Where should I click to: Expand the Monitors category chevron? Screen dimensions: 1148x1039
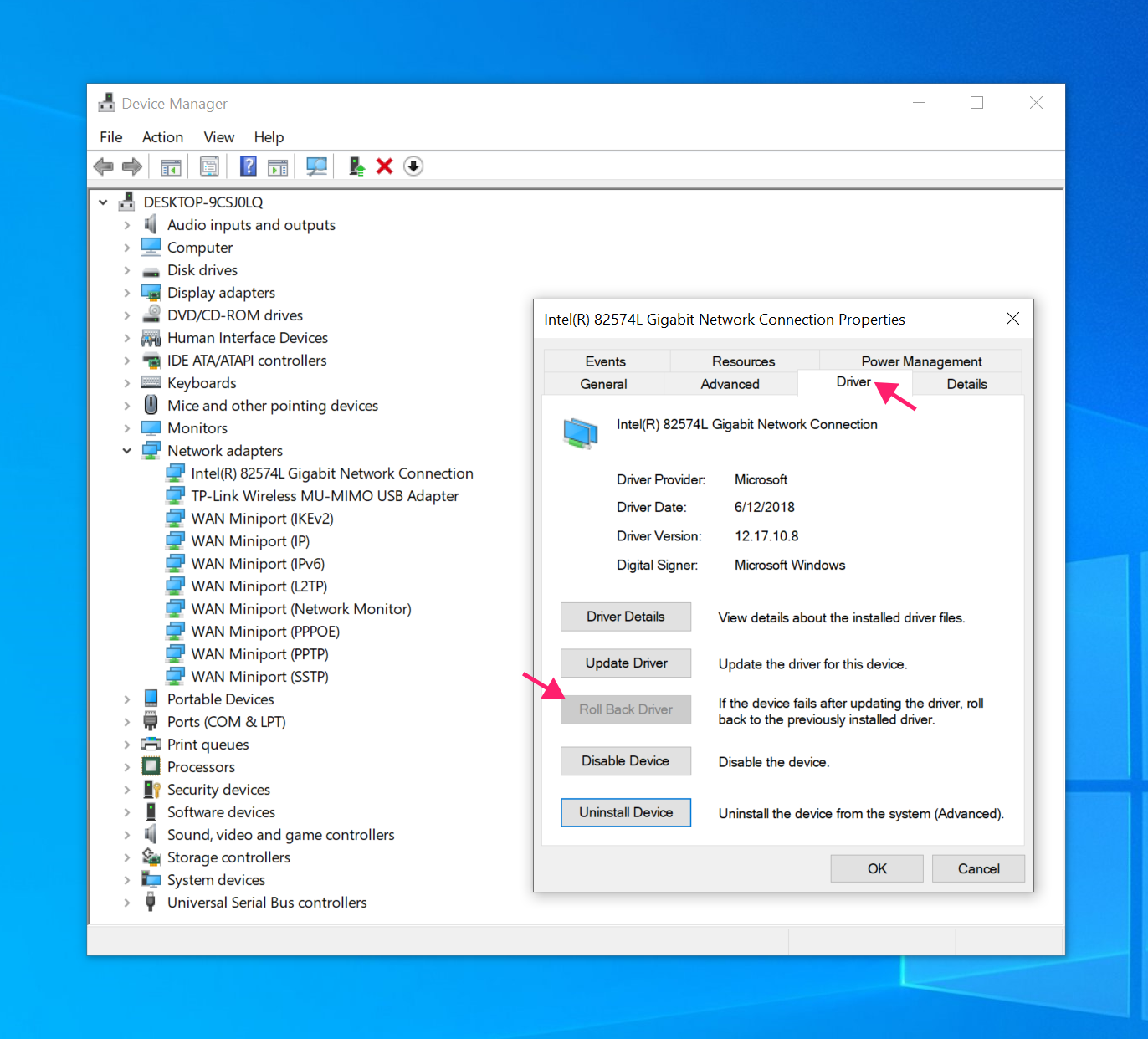(127, 428)
